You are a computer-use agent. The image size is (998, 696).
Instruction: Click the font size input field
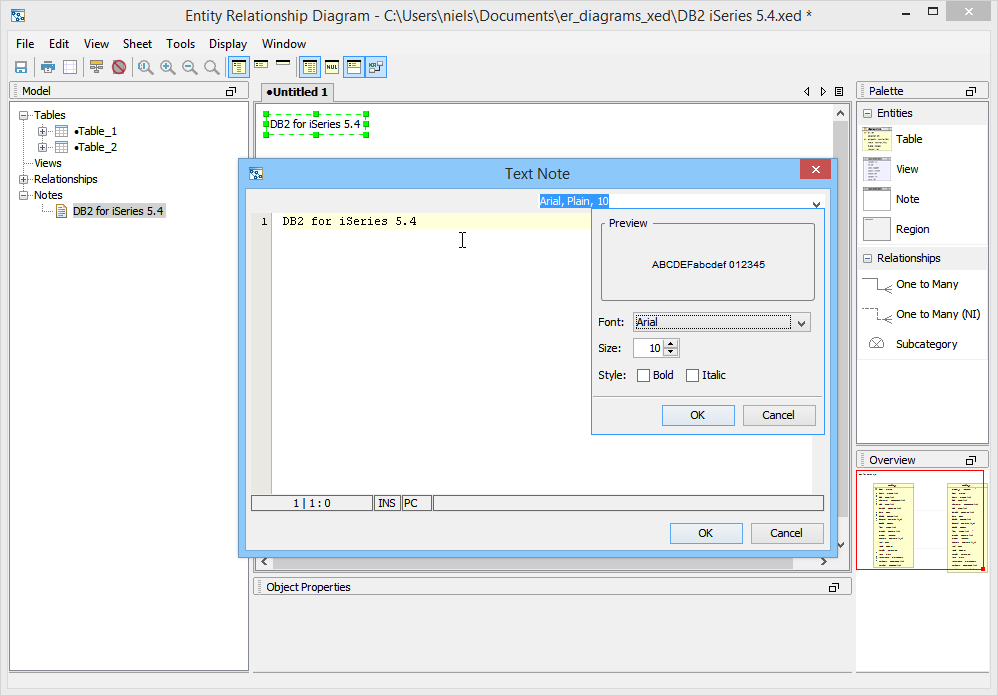pyautogui.click(x=649, y=348)
